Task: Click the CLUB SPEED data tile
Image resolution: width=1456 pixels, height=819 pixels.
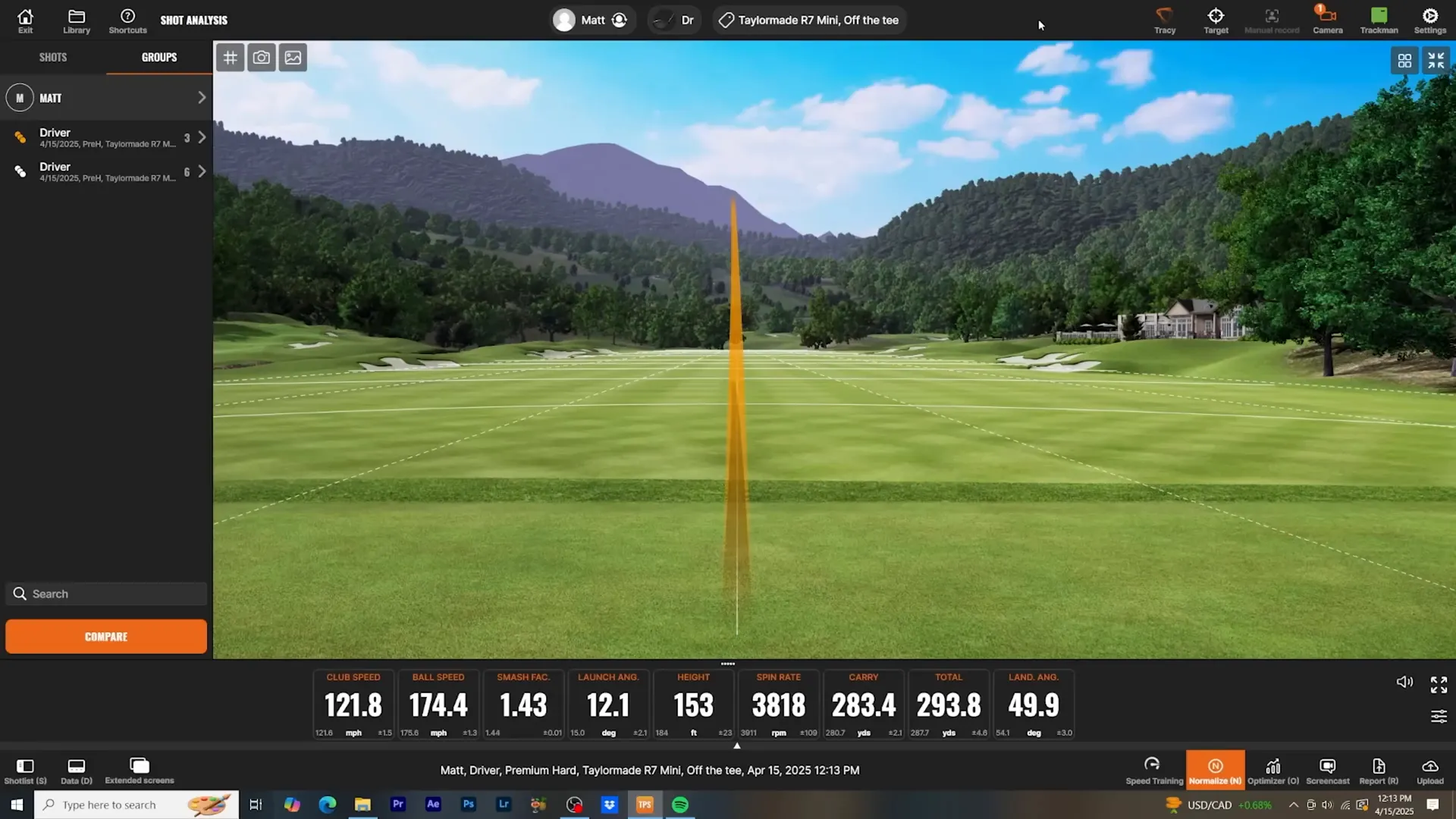Action: [353, 704]
